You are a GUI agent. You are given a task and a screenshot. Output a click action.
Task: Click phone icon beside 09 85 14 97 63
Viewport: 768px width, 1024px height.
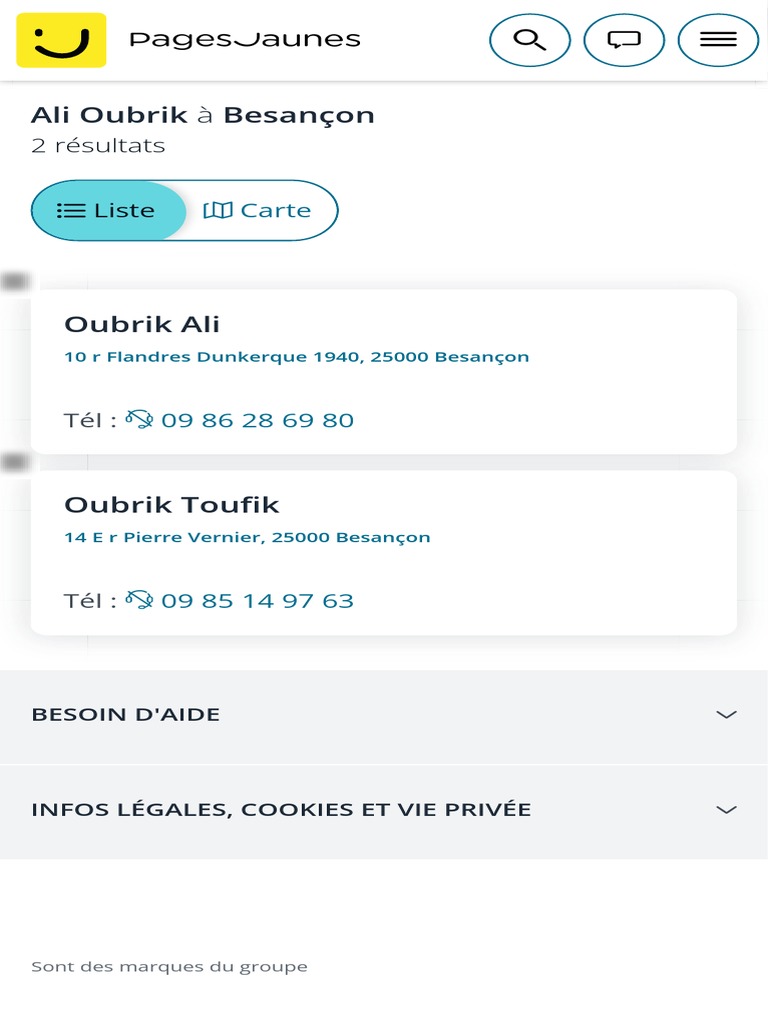click(x=139, y=601)
